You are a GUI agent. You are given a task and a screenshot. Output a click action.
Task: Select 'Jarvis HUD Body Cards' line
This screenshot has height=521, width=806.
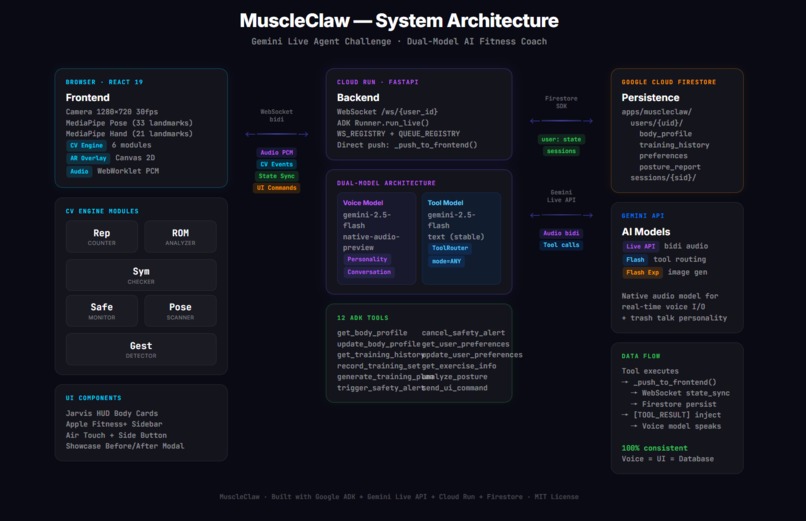coord(112,413)
